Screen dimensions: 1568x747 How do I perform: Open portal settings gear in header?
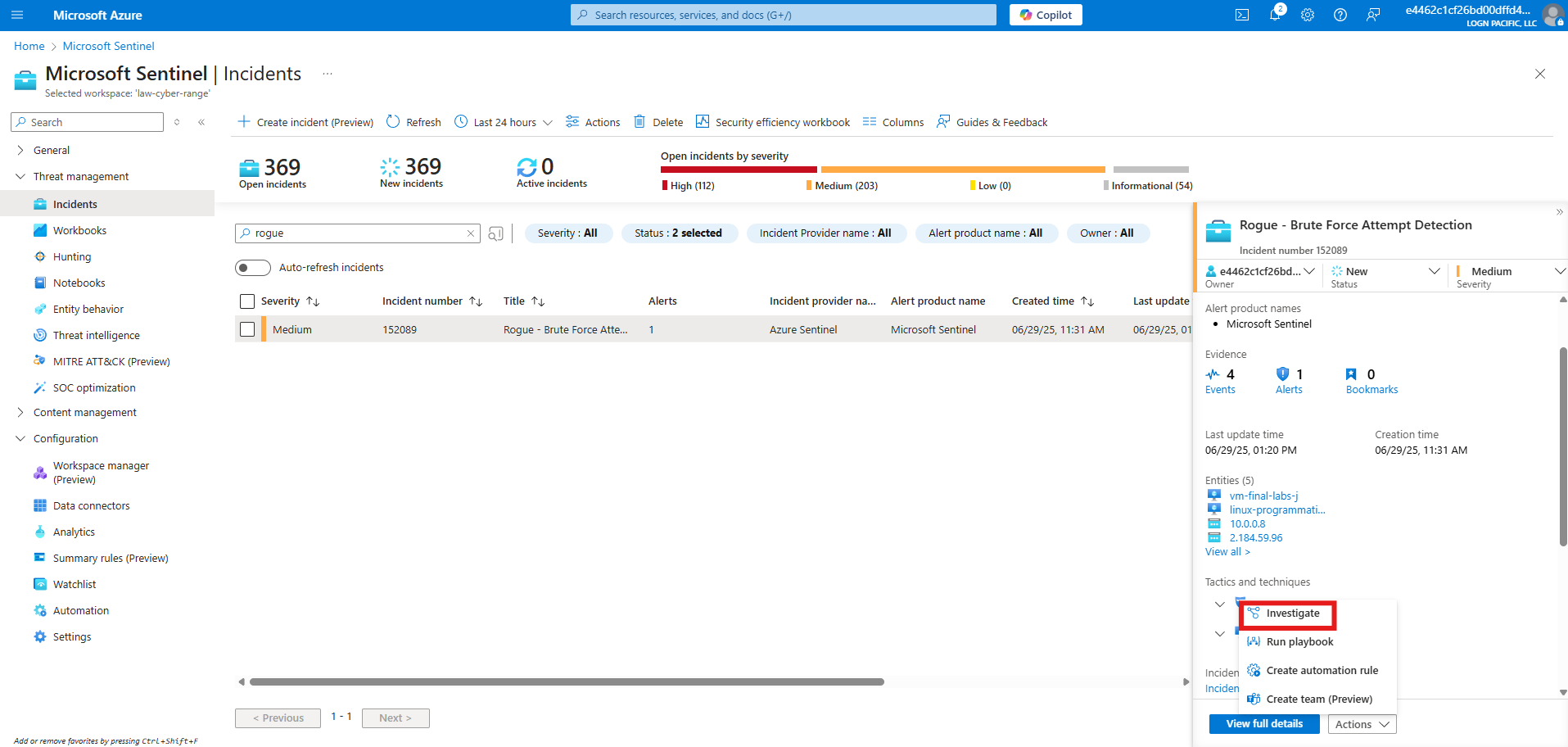1308,15
